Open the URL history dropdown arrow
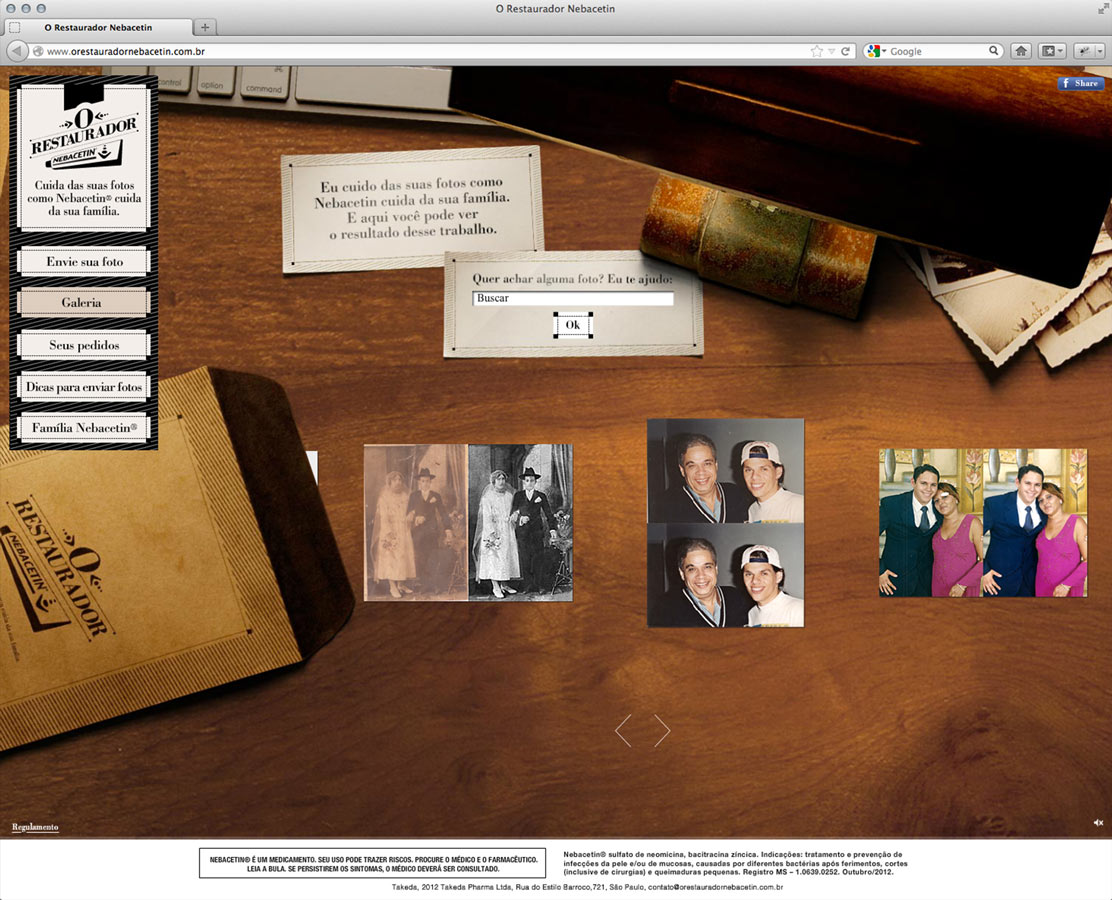The height and width of the screenshot is (900, 1112). click(x=832, y=52)
